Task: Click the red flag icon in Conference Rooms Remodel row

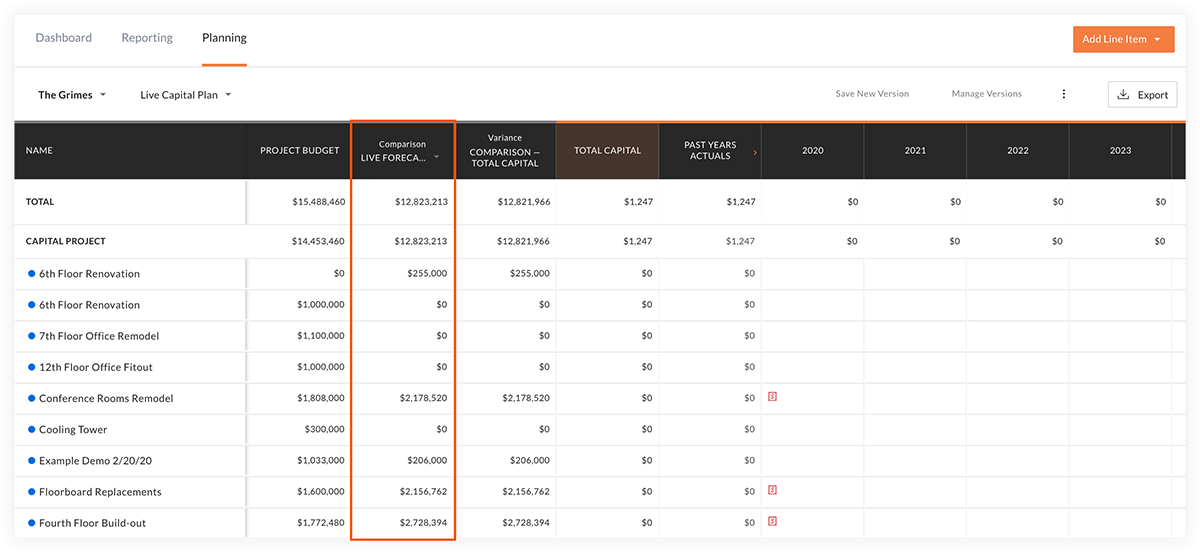Action: pos(772,397)
